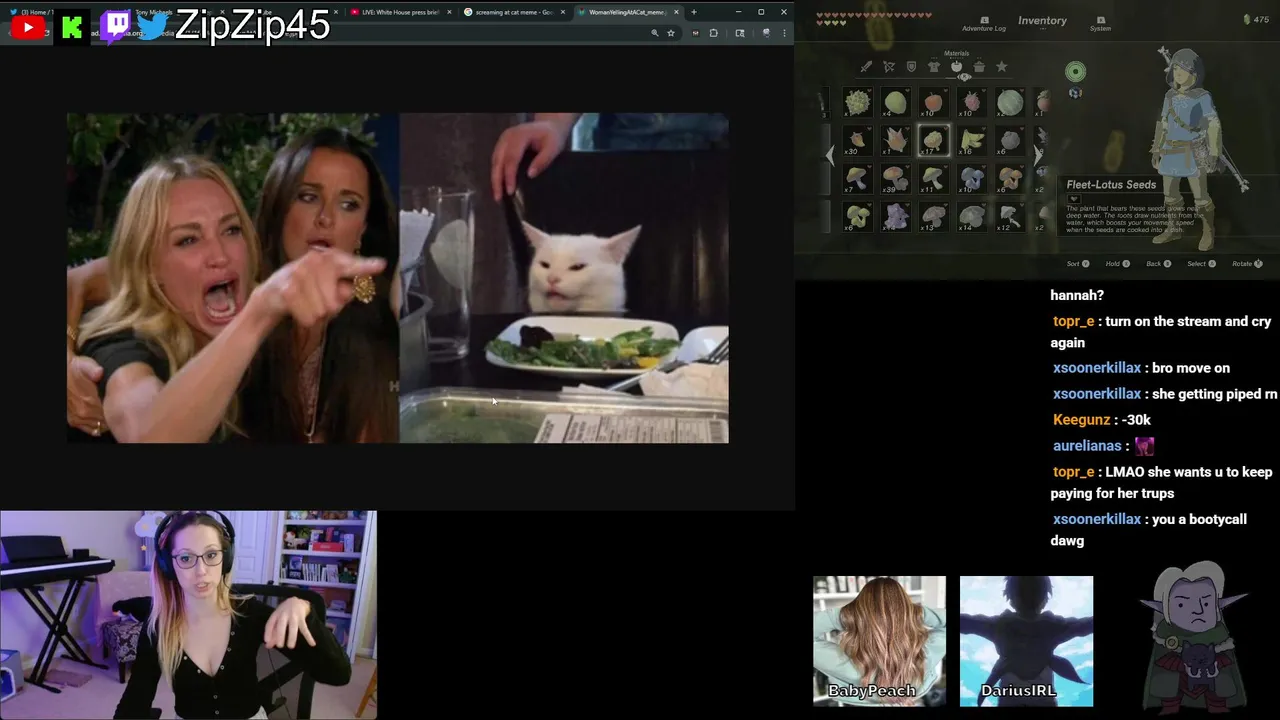This screenshot has width=1280, height=720.
Task: Close the screaming at cat meme tab
Action: tap(563, 12)
